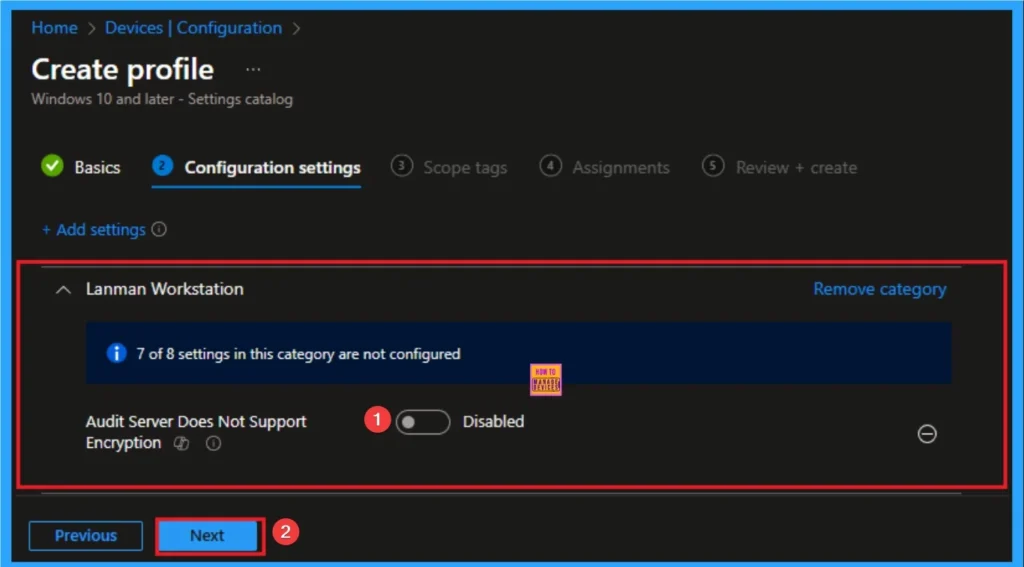Click the HTMD logo watermark

(546, 379)
